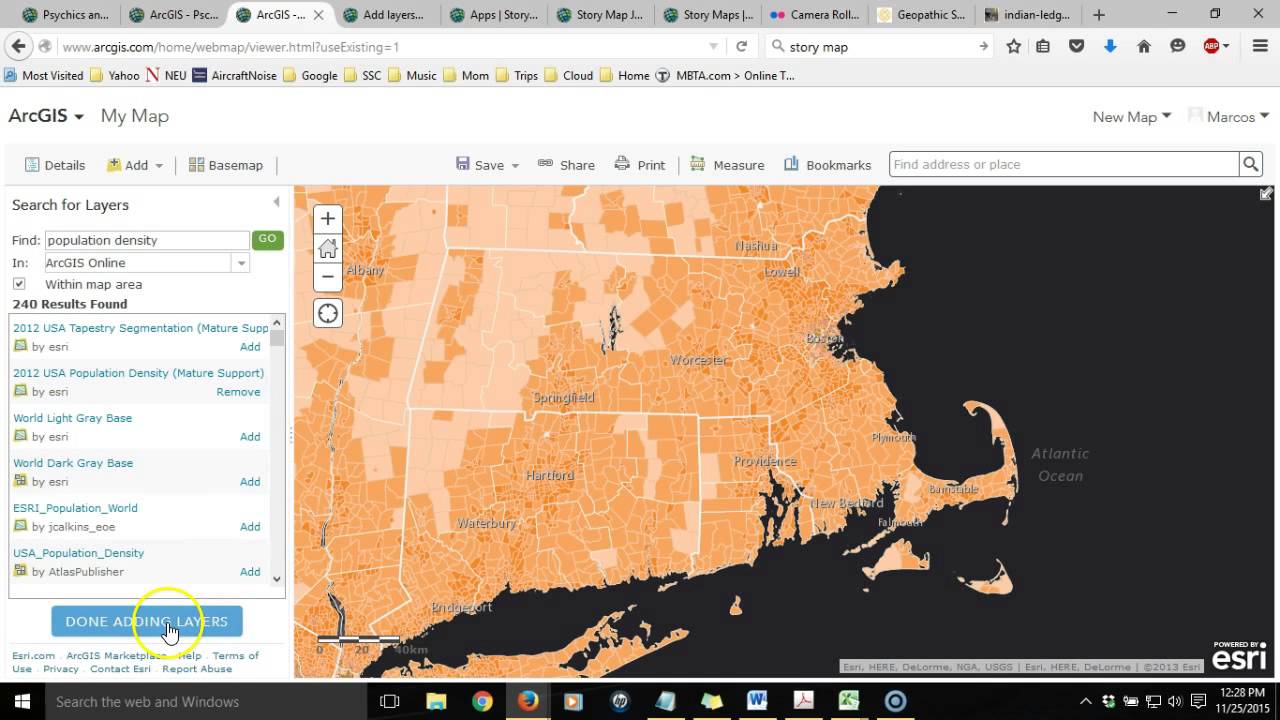Click the Find address or place field

1064,164
